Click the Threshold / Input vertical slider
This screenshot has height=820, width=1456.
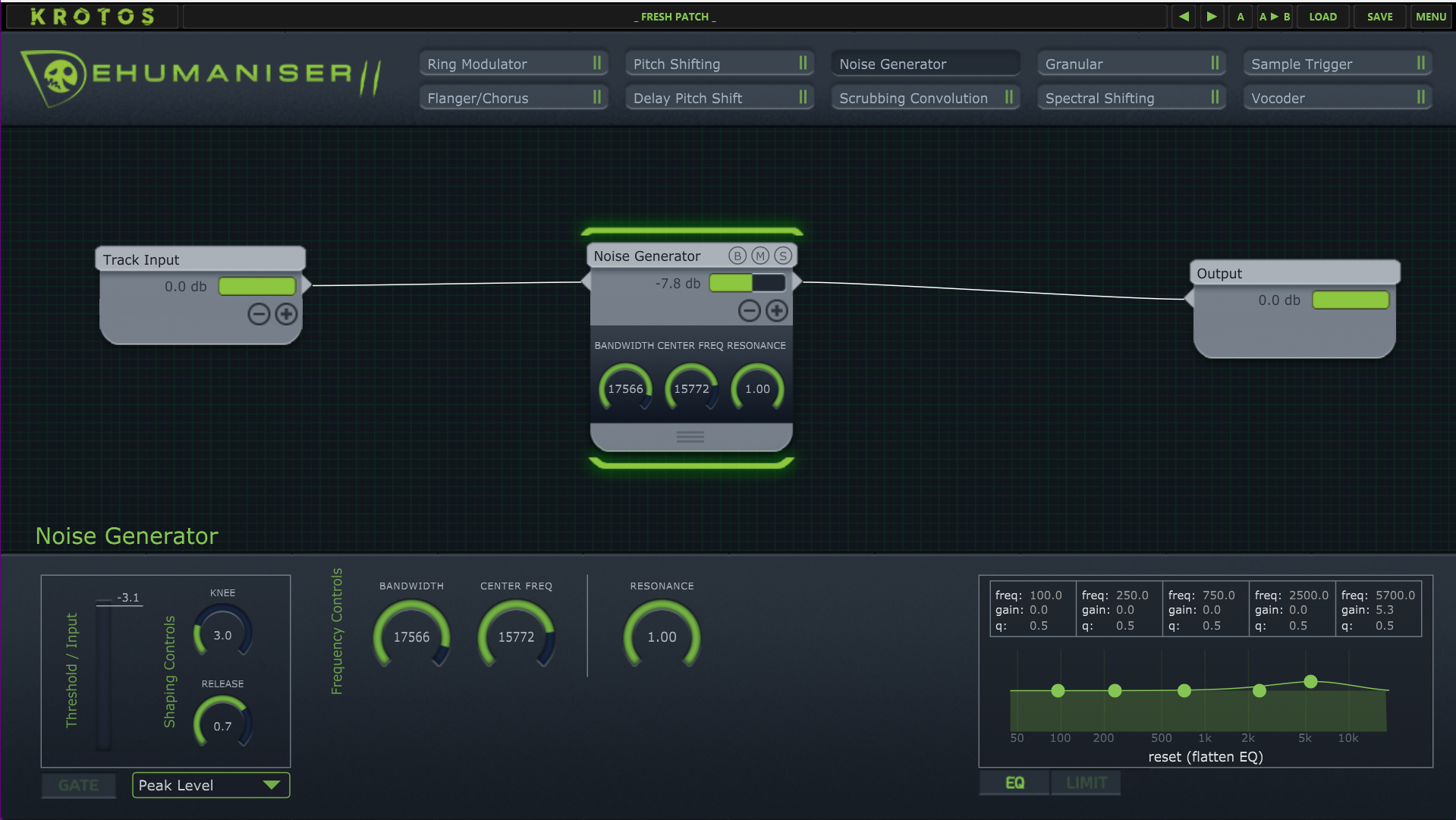pyautogui.click(x=103, y=674)
